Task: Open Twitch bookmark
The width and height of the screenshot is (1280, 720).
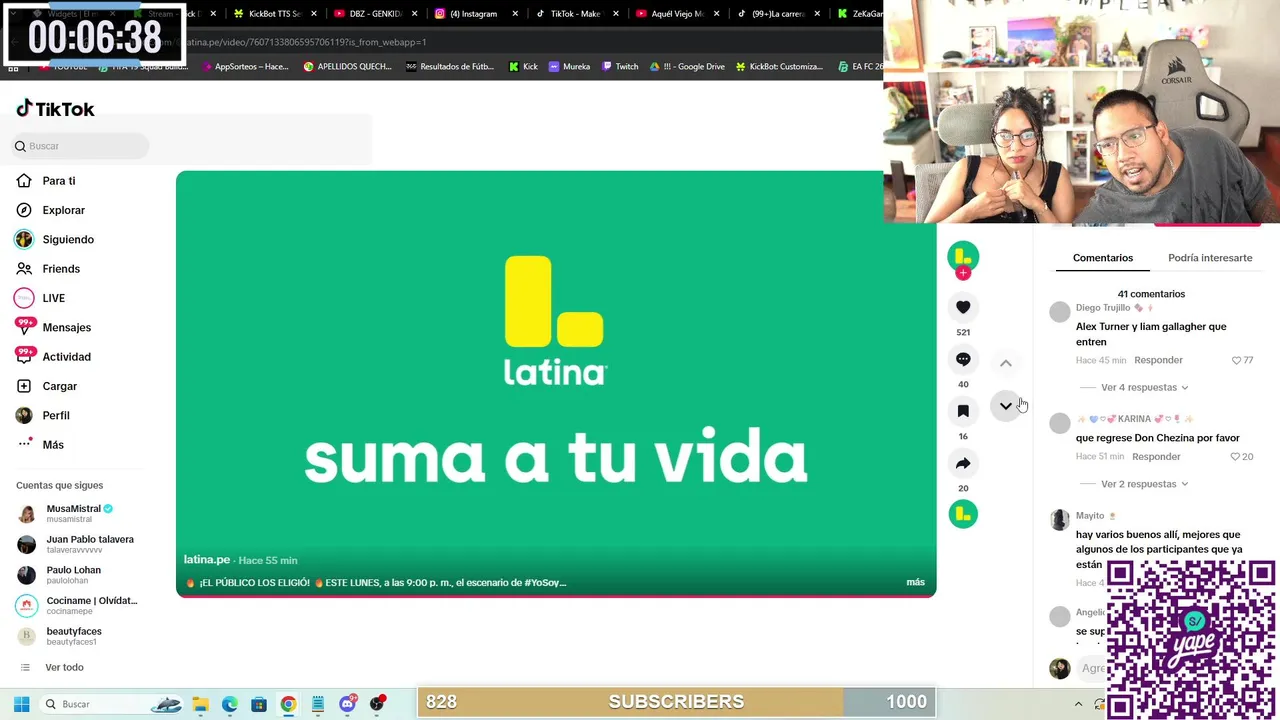Action: point(619,67)
